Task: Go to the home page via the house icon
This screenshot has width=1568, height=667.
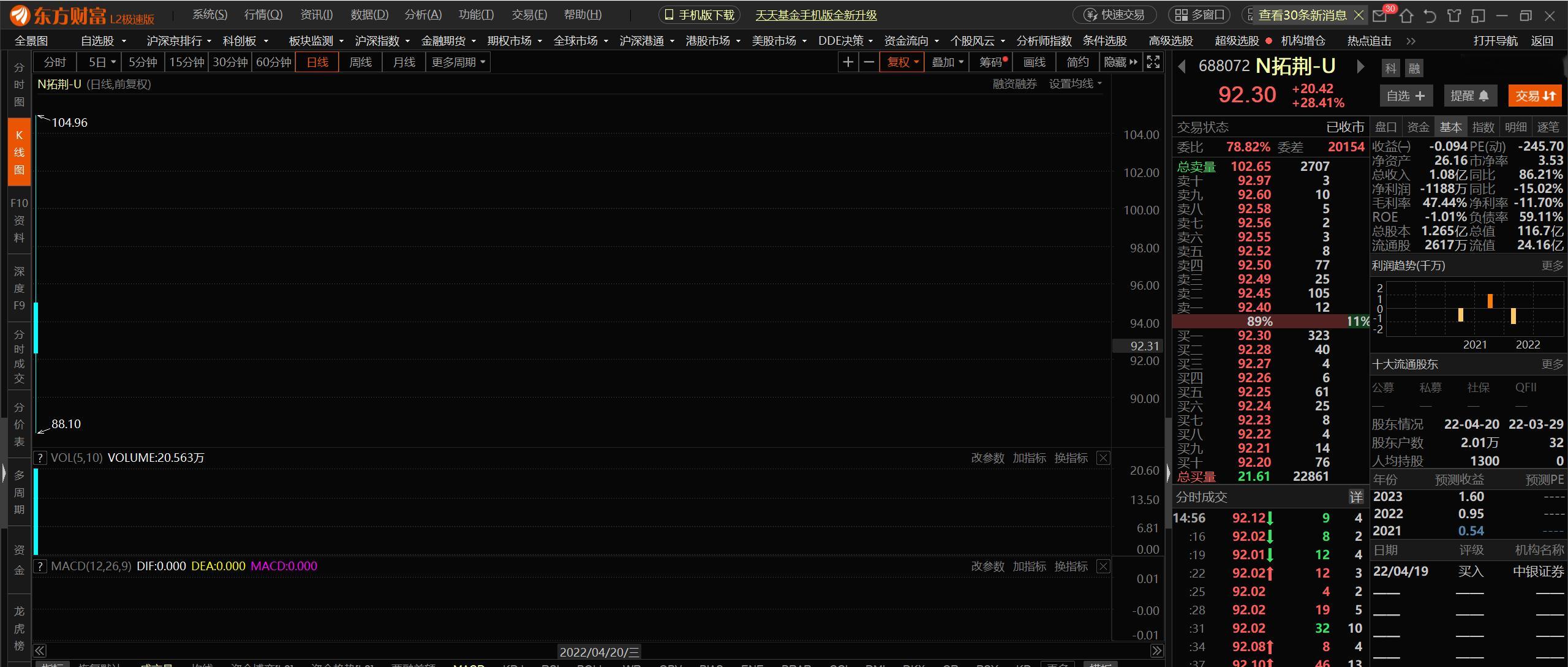Action: (1406, 15)
